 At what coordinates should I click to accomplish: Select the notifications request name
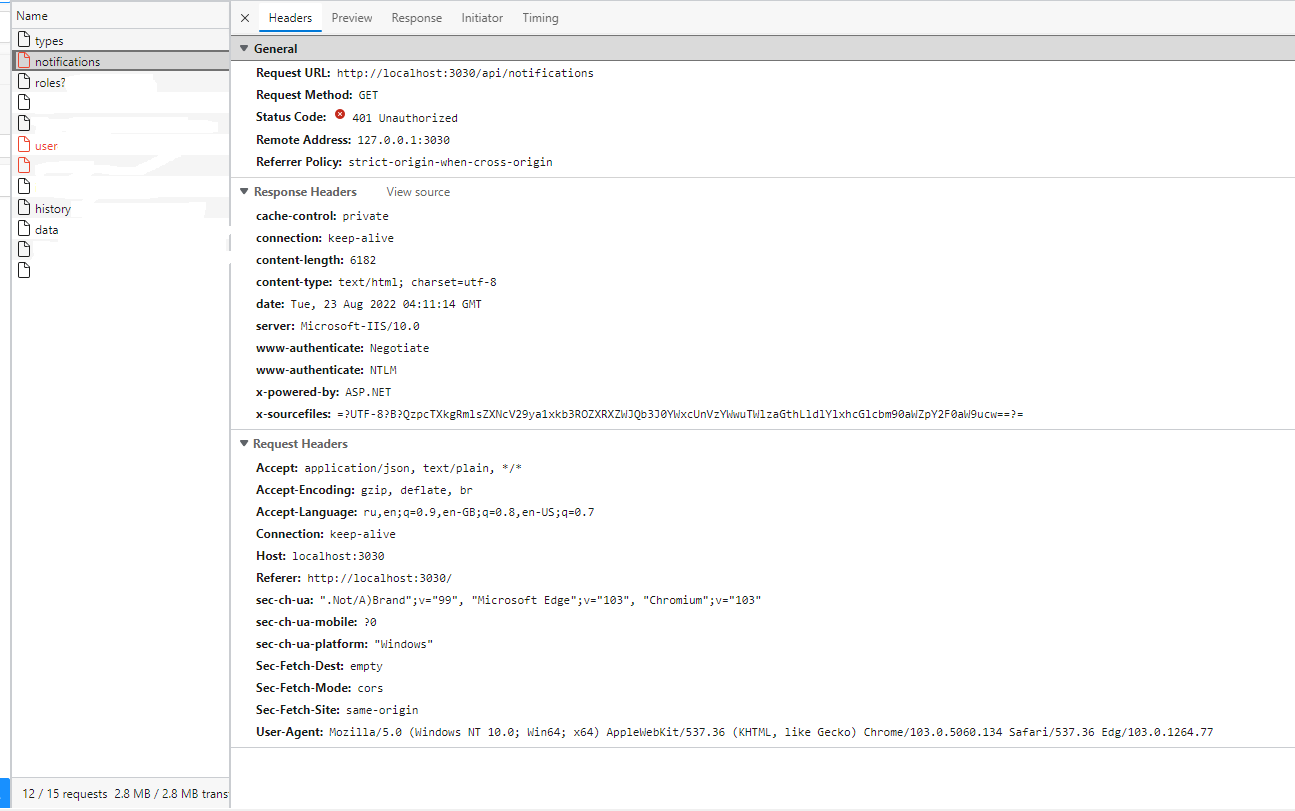[x=67, y=62]
